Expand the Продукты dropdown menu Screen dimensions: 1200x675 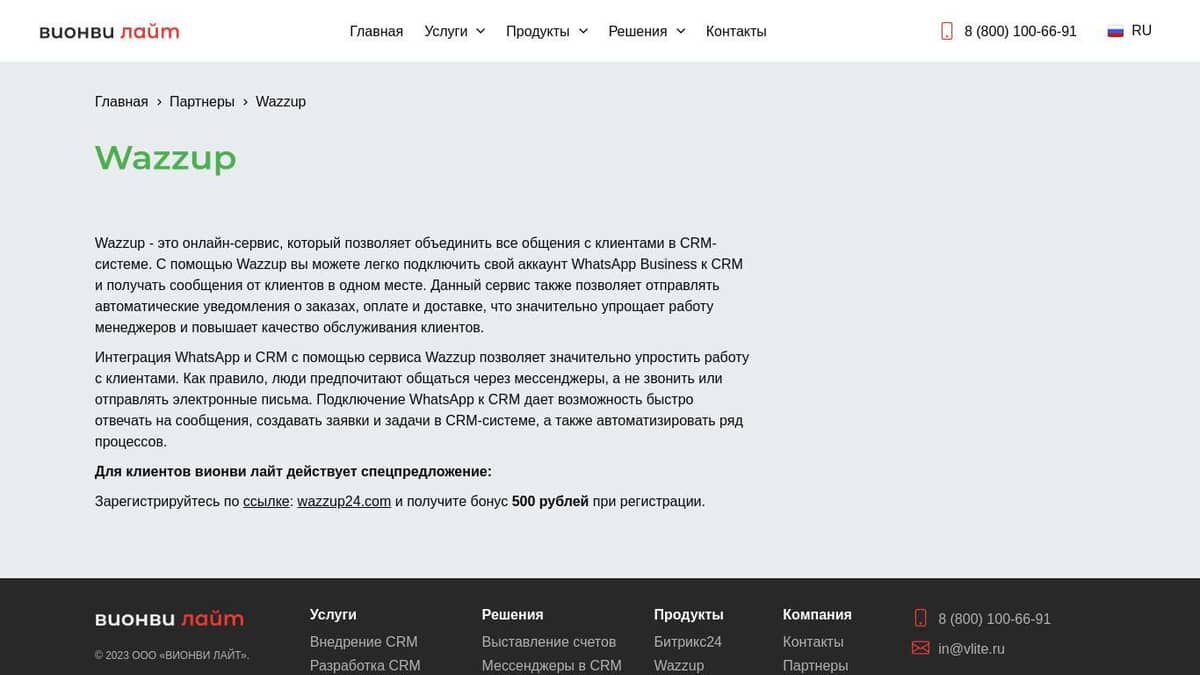pyautogui.click(x=546, y=31)
